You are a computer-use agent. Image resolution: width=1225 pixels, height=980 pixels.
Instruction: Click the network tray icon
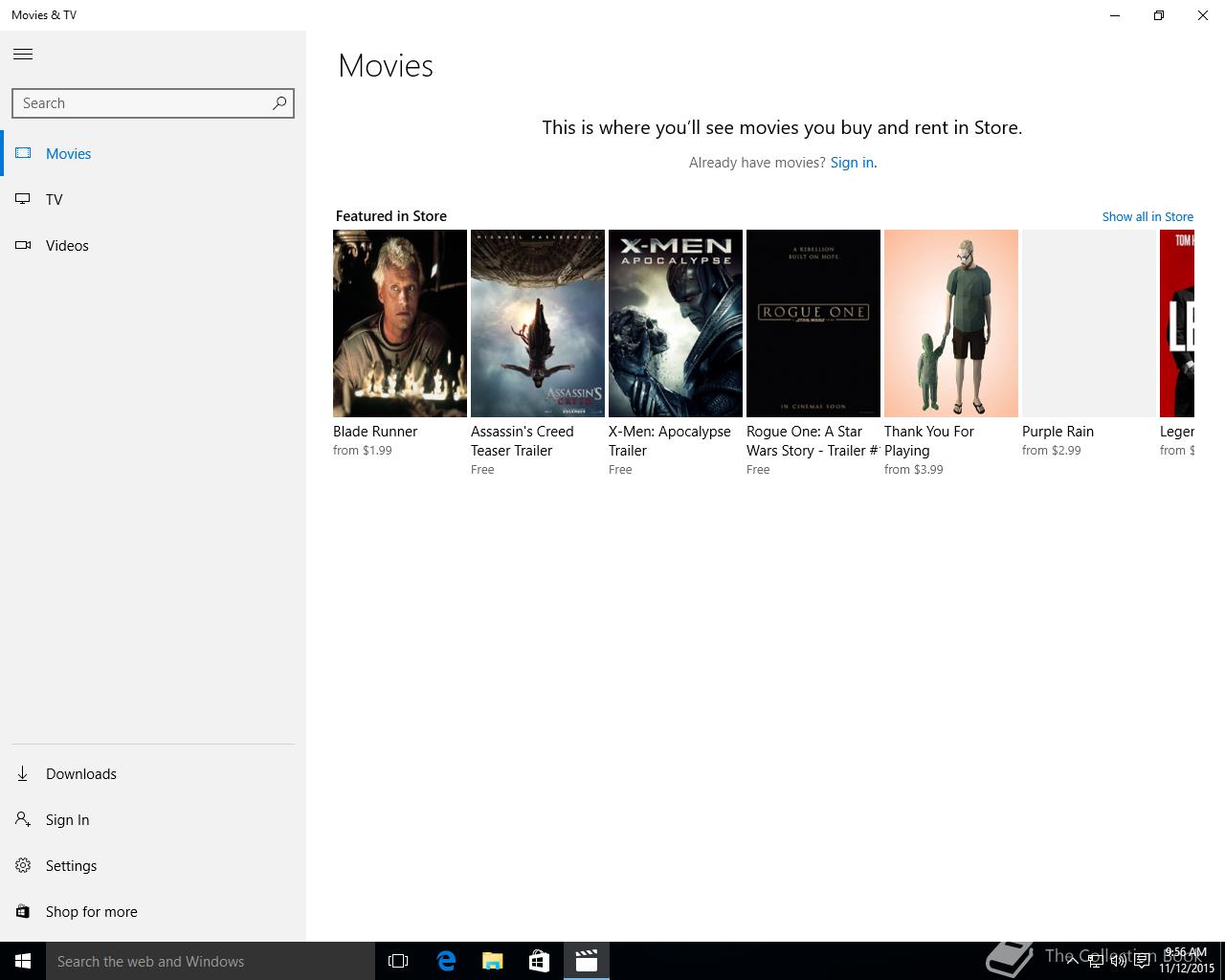[x=1095, y=961]
